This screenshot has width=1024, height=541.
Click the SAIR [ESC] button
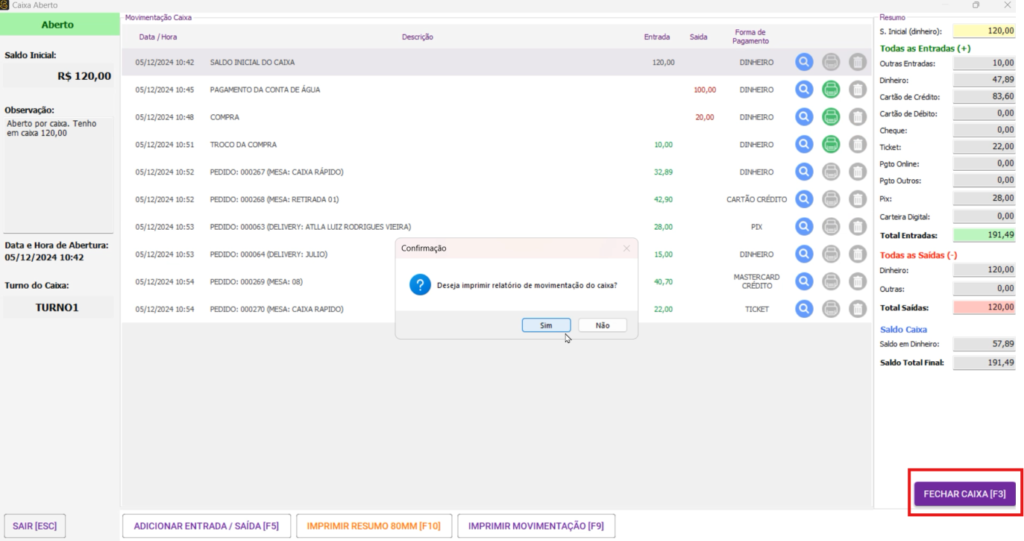[34, 525]
